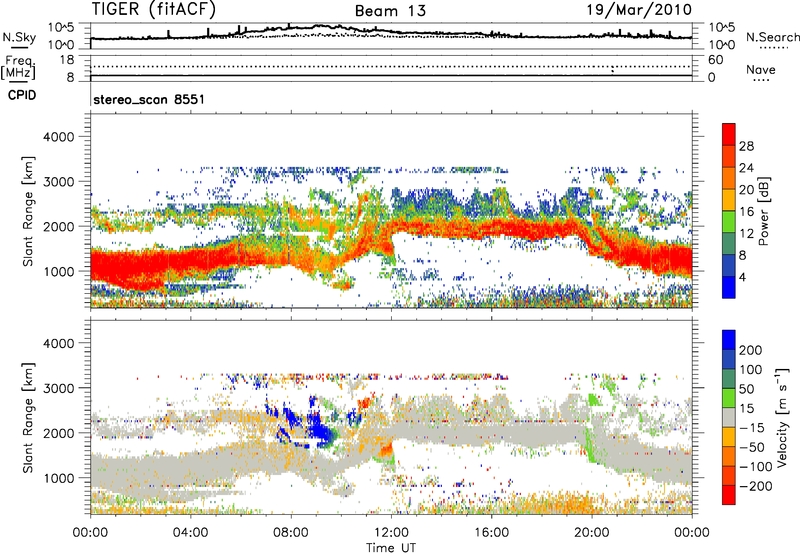
Task: Click the '08:00' time axis tick label
Action: pos(291,533)
